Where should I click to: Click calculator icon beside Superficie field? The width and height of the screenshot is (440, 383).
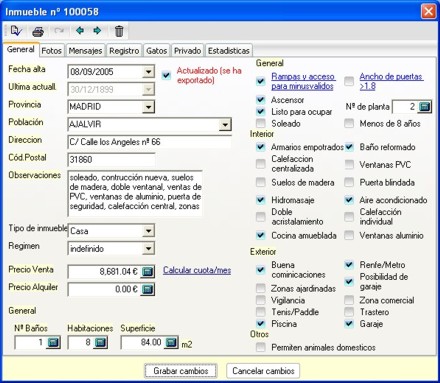click(x=171, y=342)
